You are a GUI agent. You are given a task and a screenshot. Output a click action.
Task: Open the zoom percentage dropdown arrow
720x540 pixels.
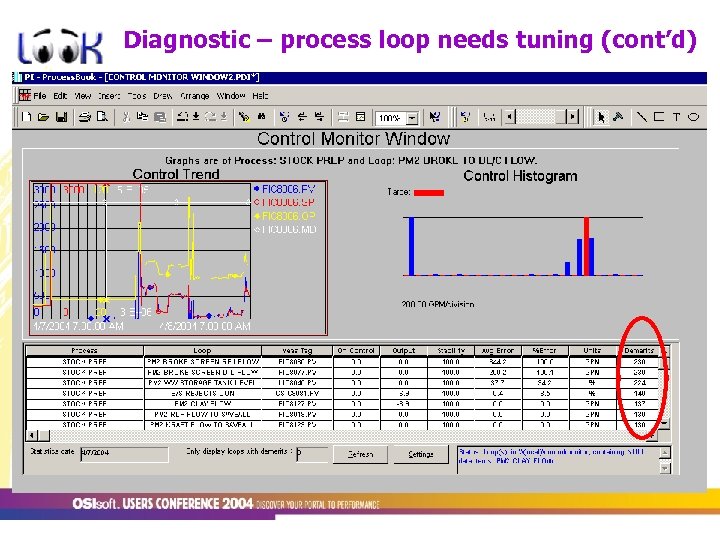(412, 118)
